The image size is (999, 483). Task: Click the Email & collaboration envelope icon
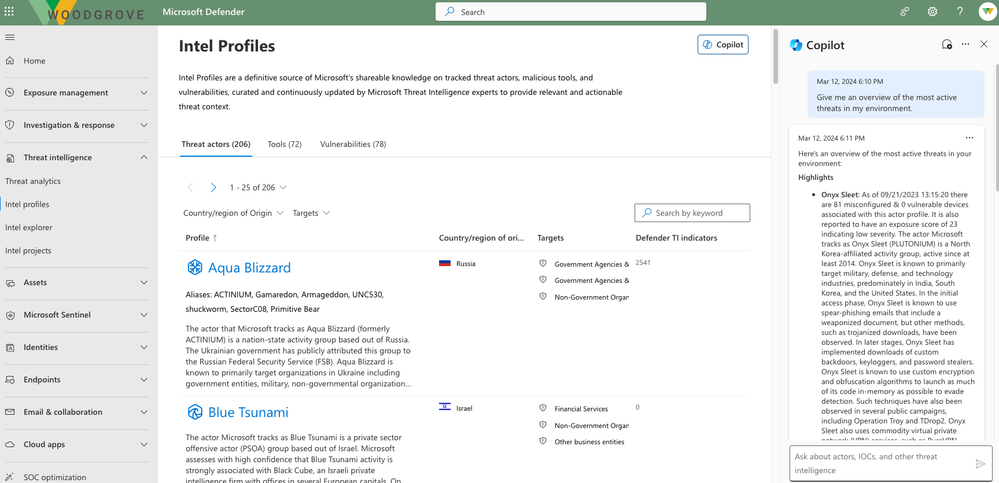pyautogui.click(x=10, y=412)
